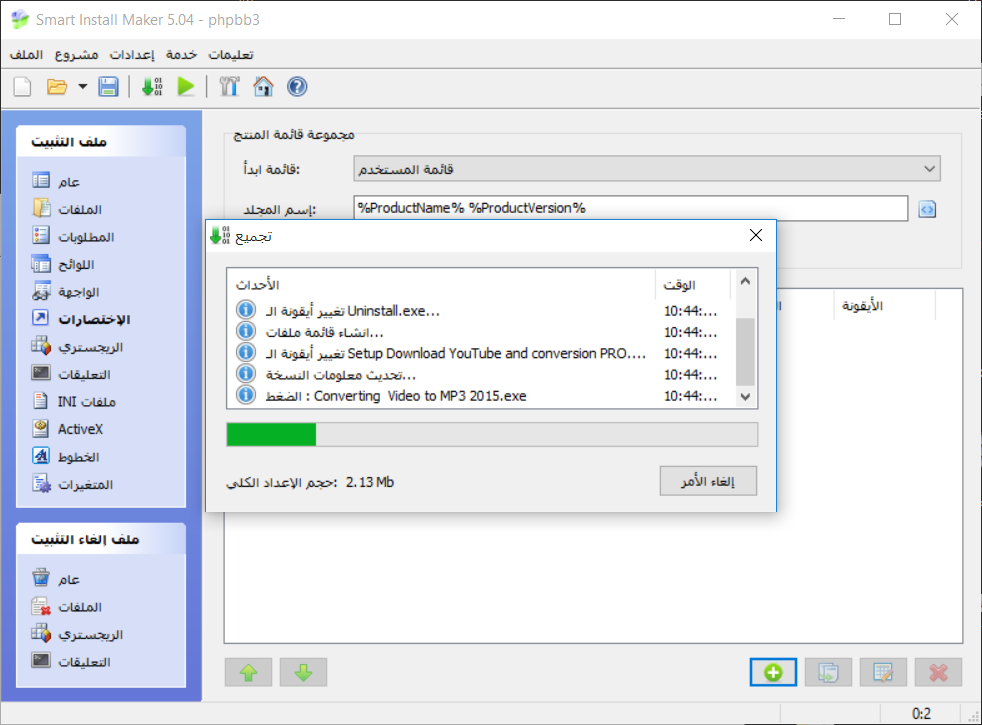Click the Home page toolbar icon
982x725 pixels.
263,86
